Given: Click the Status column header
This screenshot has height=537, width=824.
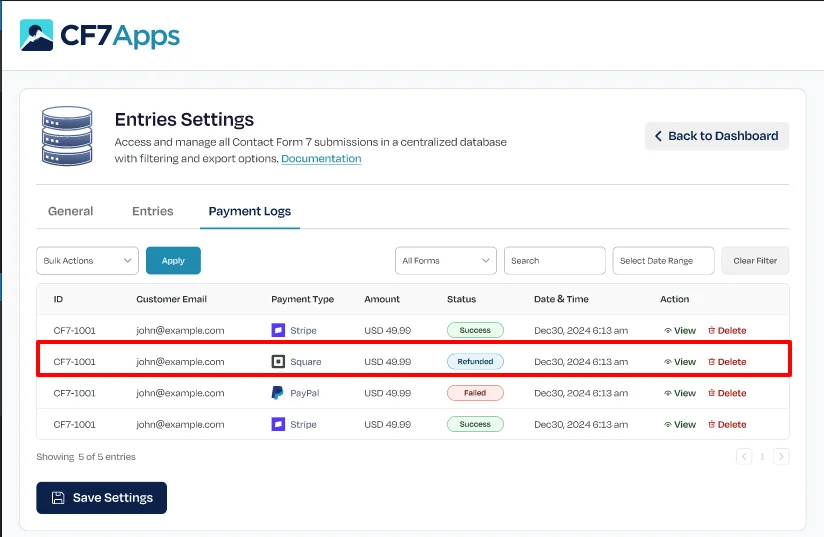Looking at the screenshot, I should click(x=461, y=299).
